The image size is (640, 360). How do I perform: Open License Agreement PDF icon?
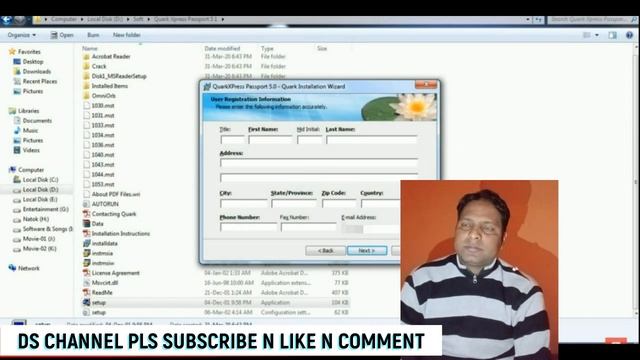click(87, 273)
